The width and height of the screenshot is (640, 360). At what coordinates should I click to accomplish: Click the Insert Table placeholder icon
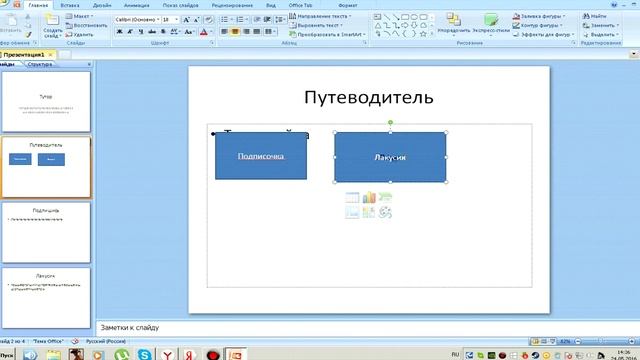(352, 198)
